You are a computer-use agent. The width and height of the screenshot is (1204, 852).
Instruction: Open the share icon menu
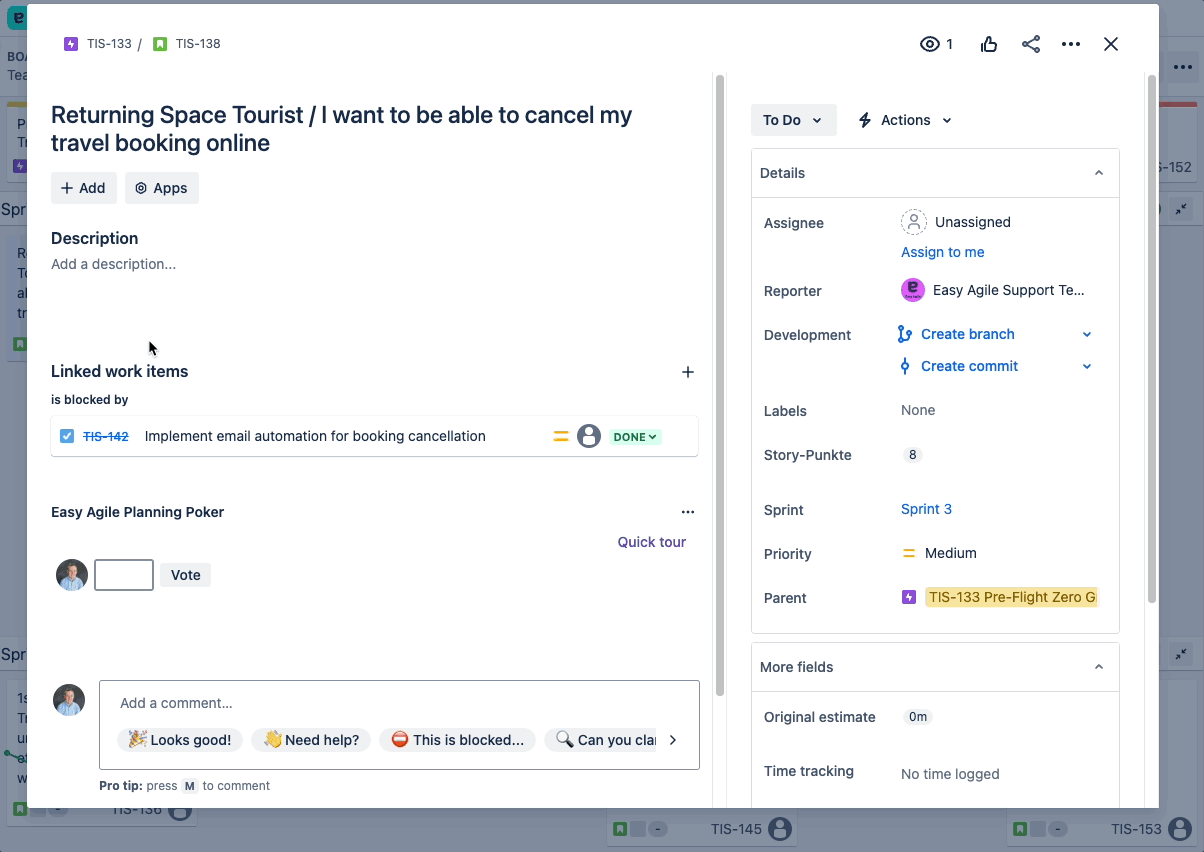tap(1030, 44)
